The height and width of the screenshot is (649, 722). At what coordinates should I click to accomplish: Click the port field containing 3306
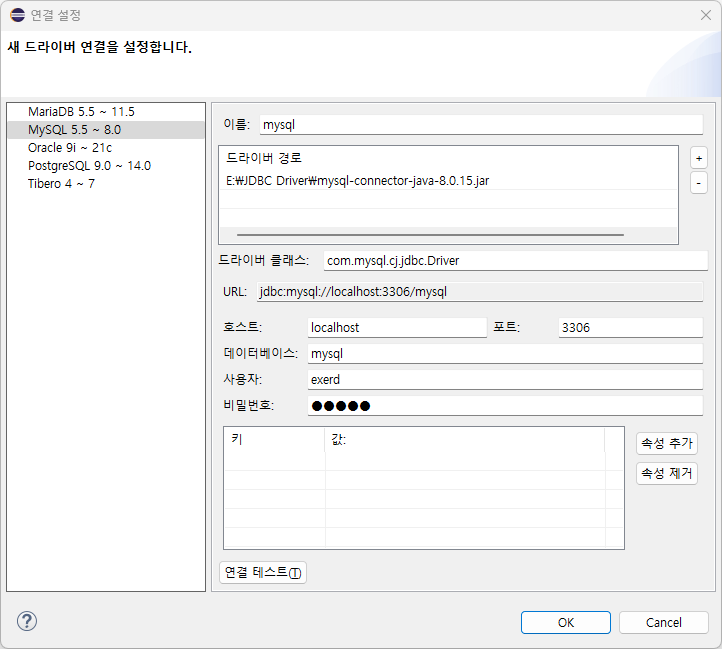coord(630,327)
